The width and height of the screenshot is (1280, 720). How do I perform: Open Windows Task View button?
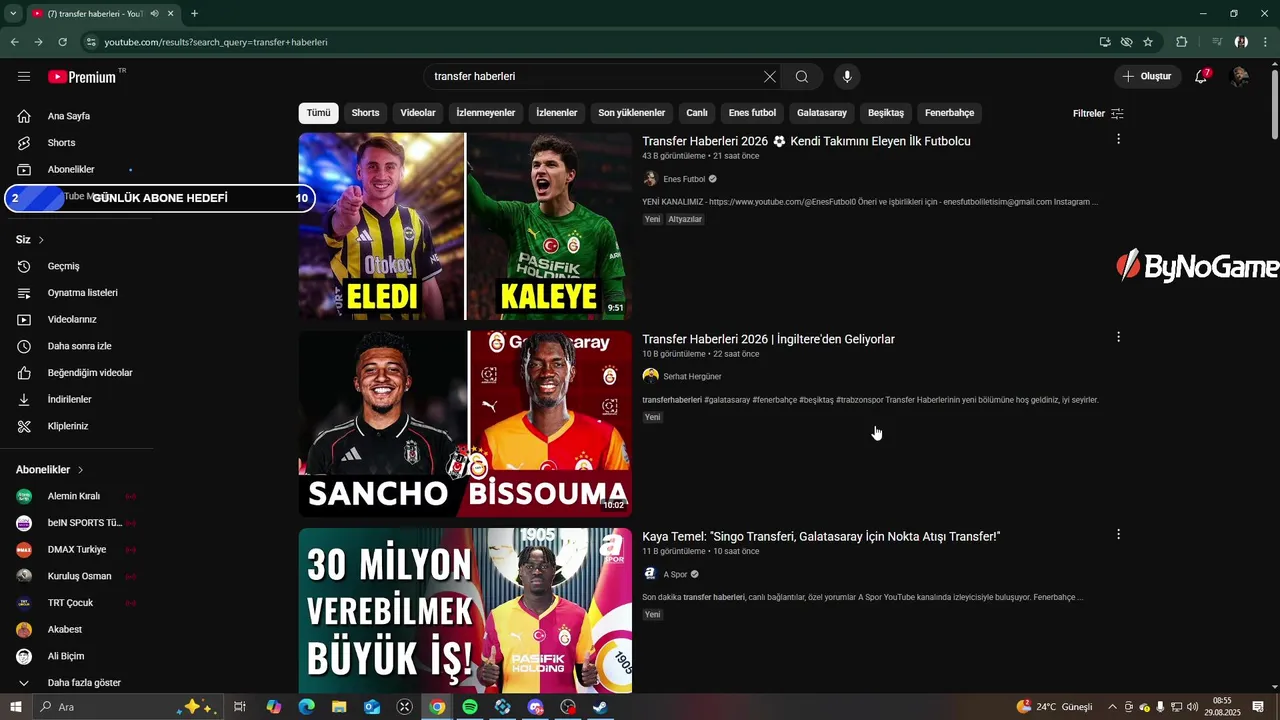[240, 707]
